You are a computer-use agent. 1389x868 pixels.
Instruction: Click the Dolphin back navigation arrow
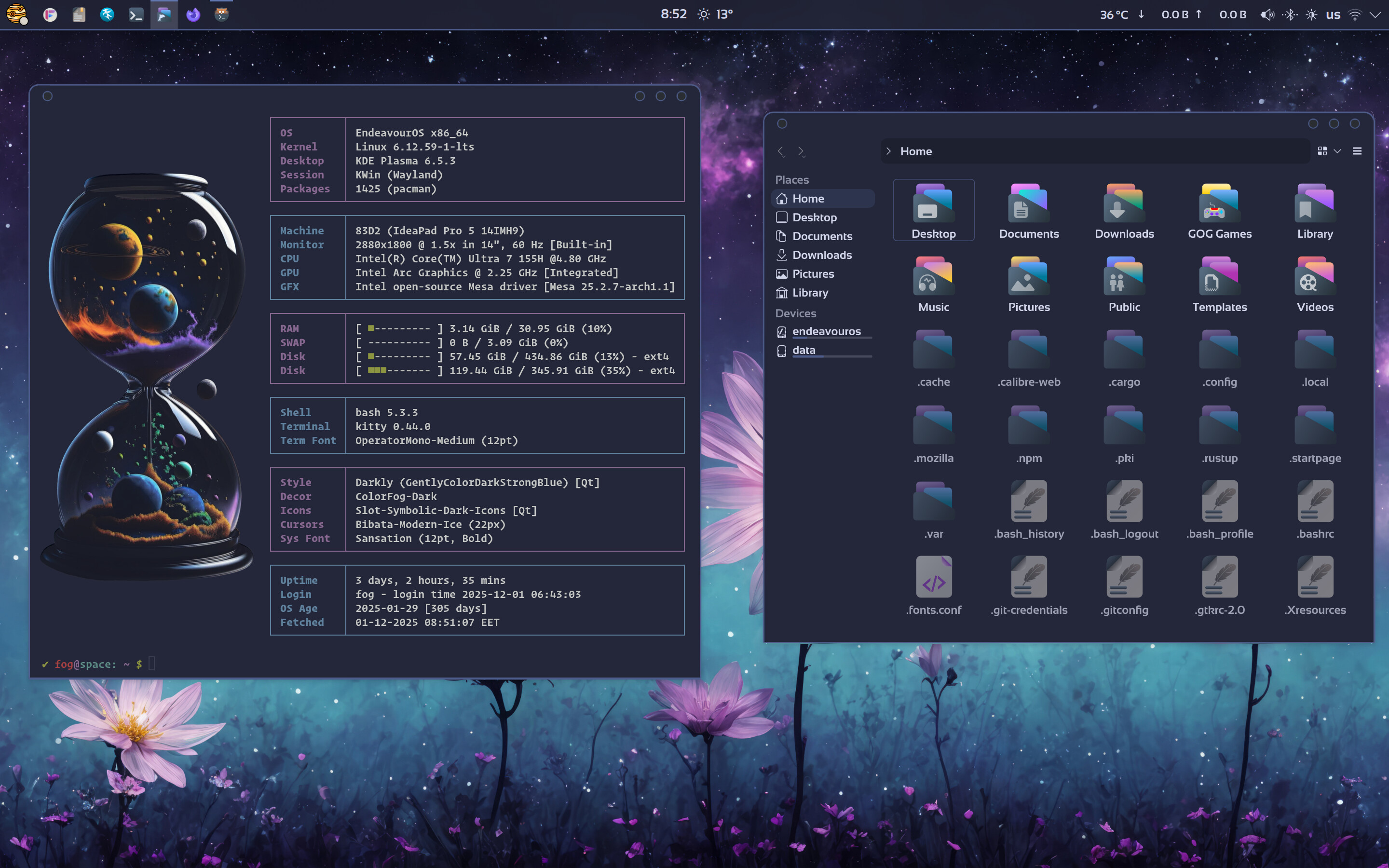point(781,151)
